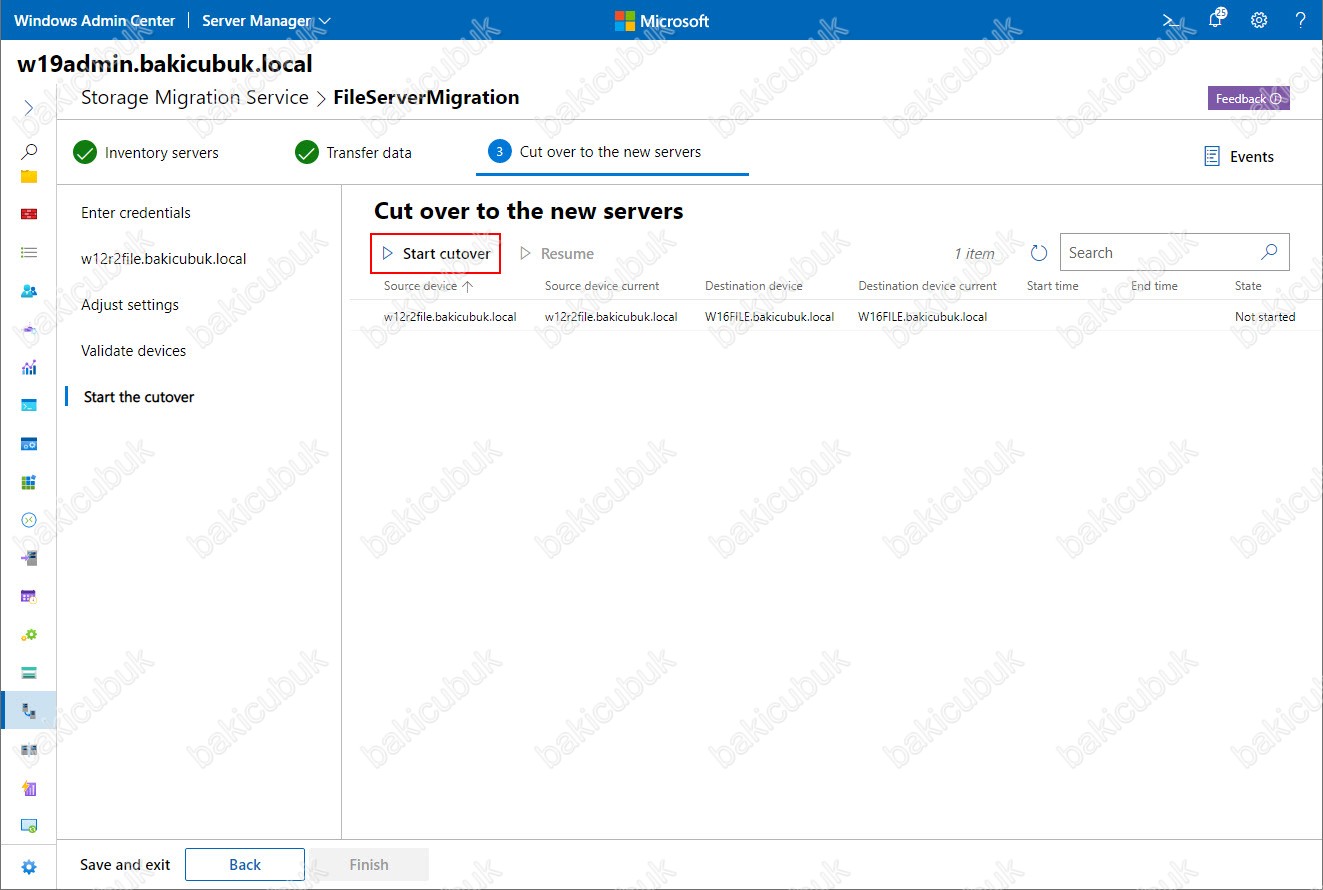
Task: Click the 1 item count label
Action: [974, 254]
